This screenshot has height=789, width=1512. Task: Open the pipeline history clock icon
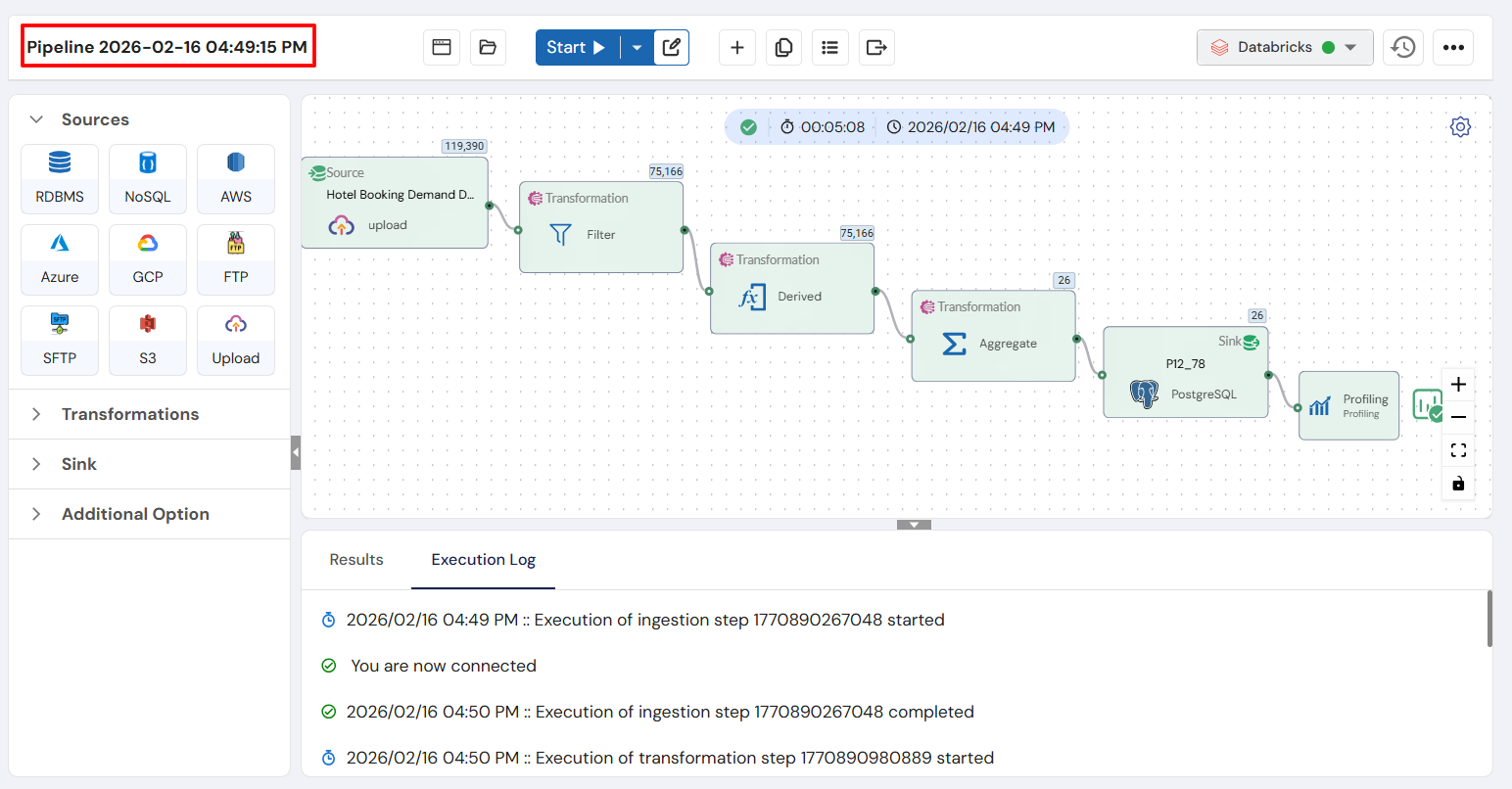(x=1402, y=47)
